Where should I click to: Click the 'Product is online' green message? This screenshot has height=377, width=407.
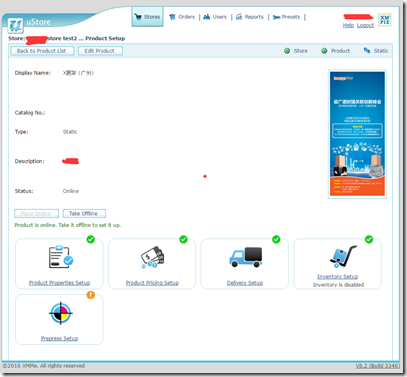click(x=68, y=225)
